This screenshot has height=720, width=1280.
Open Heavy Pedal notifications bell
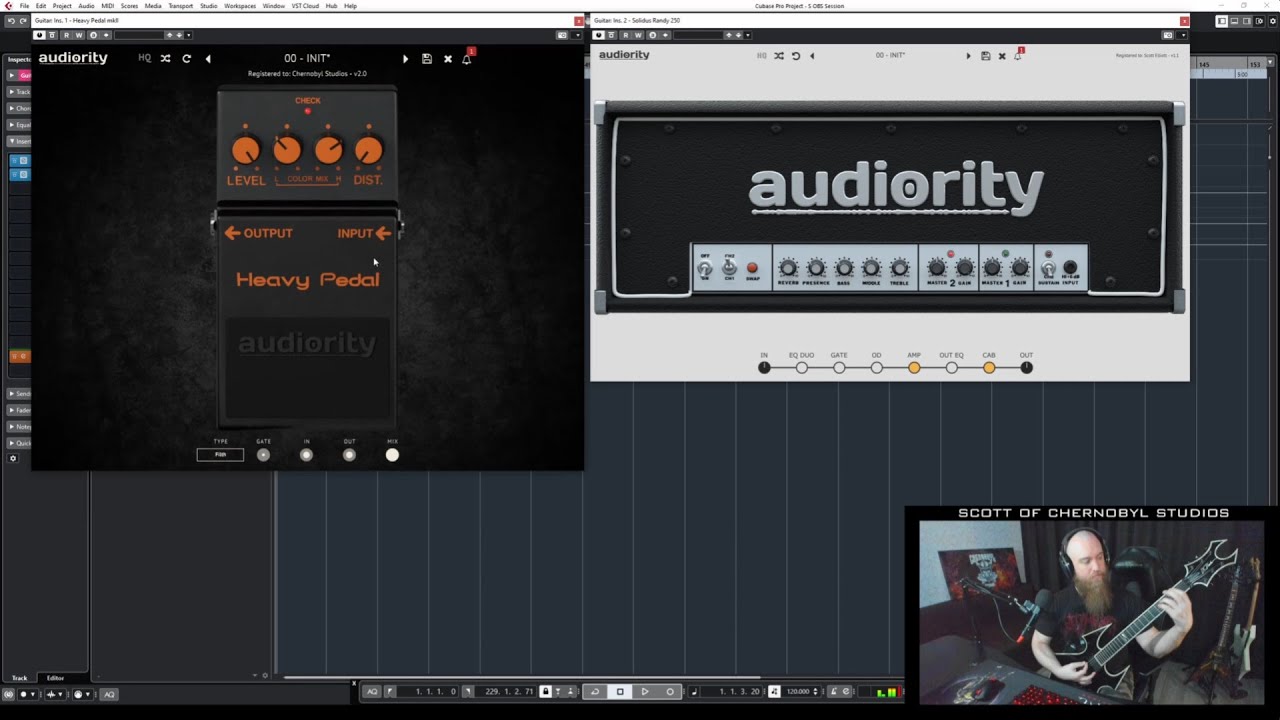coord(467,58)
